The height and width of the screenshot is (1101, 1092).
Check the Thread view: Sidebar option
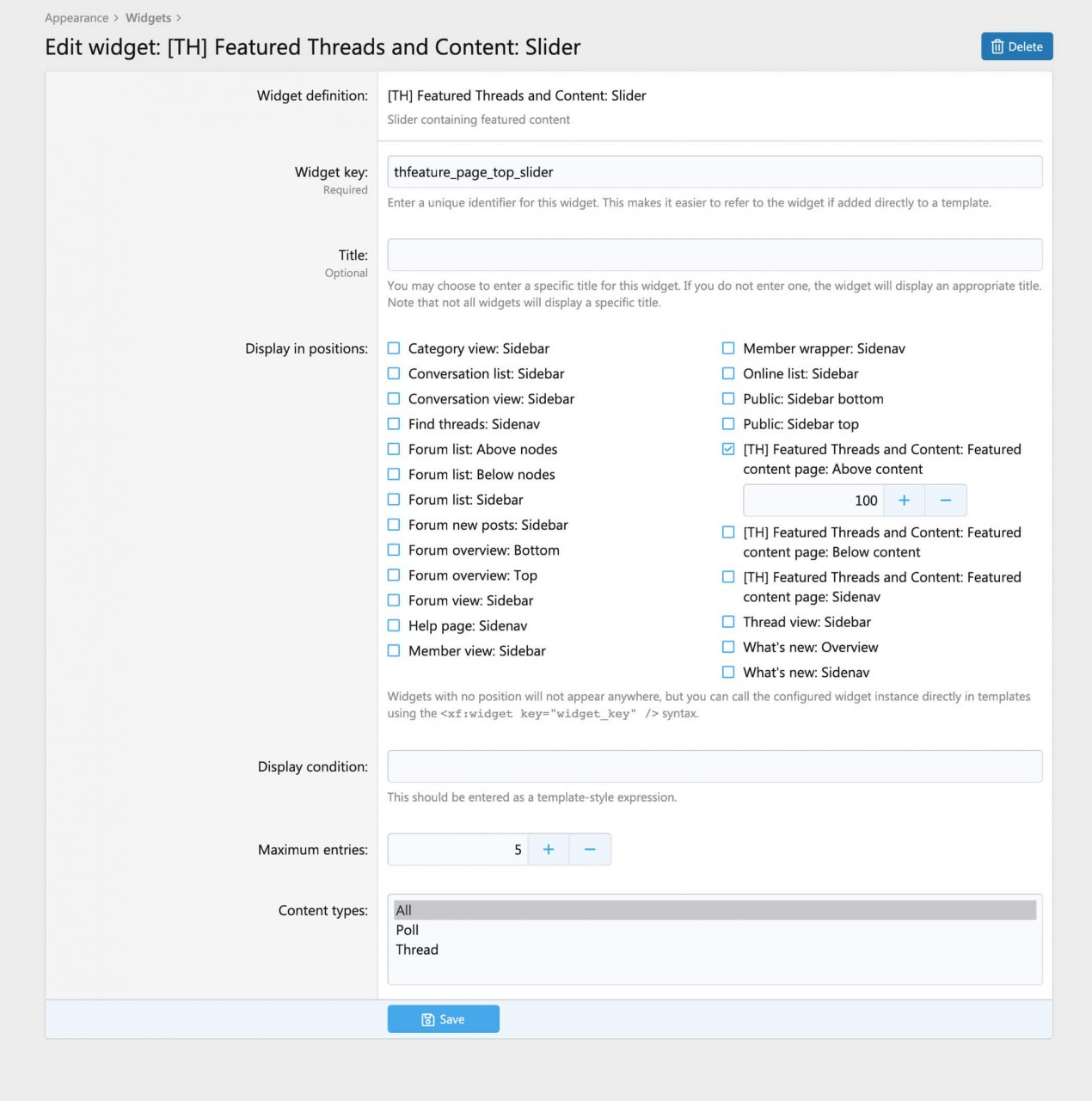coord(728,622)
